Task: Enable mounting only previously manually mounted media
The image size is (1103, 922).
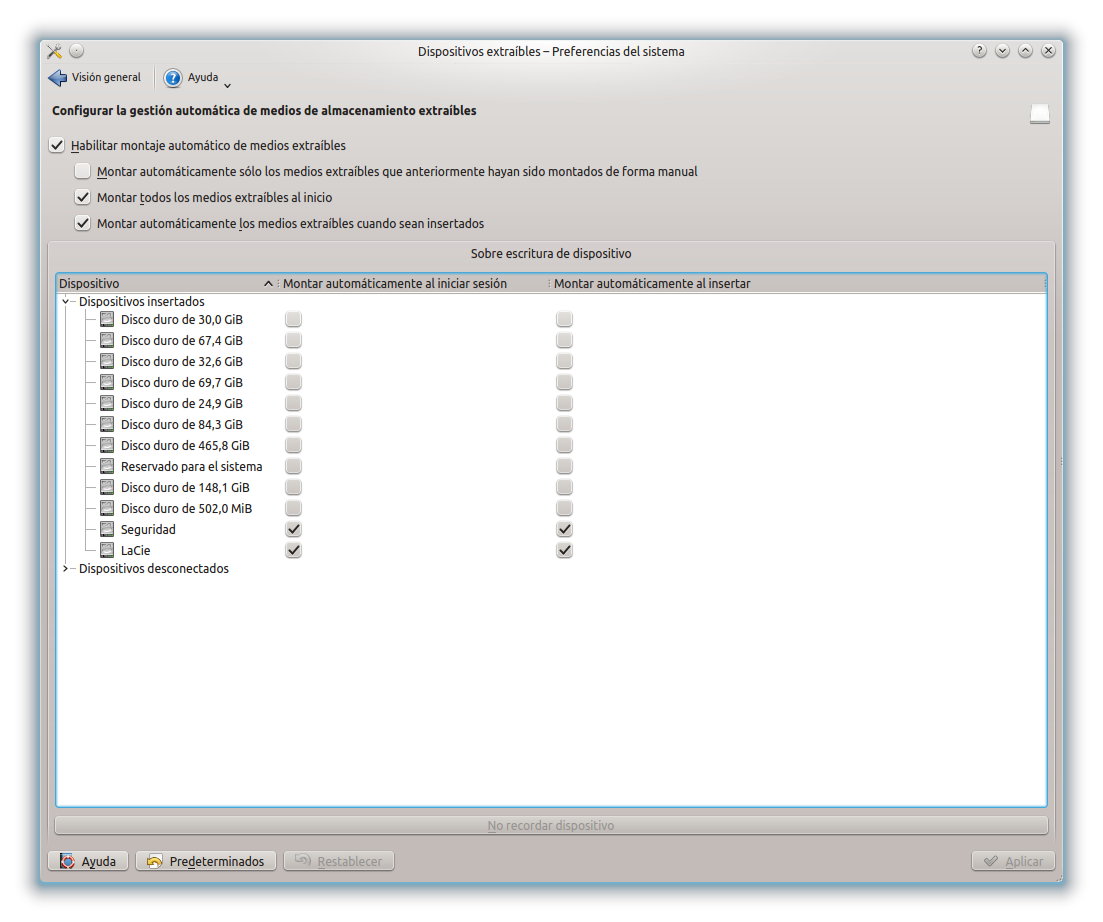Action: pos(83,172)
